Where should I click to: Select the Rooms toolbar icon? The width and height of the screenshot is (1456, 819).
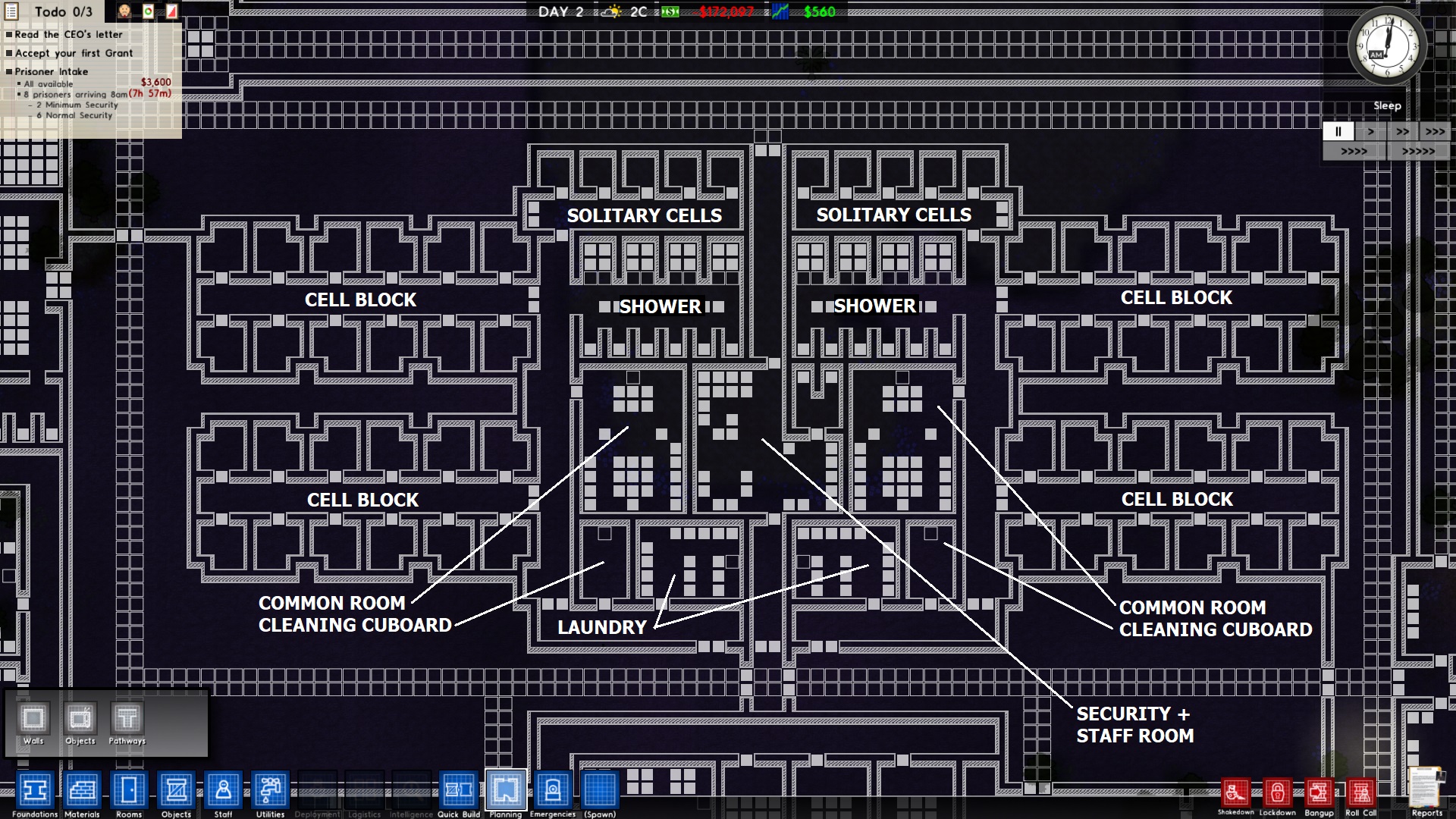[x=129, y=790]
